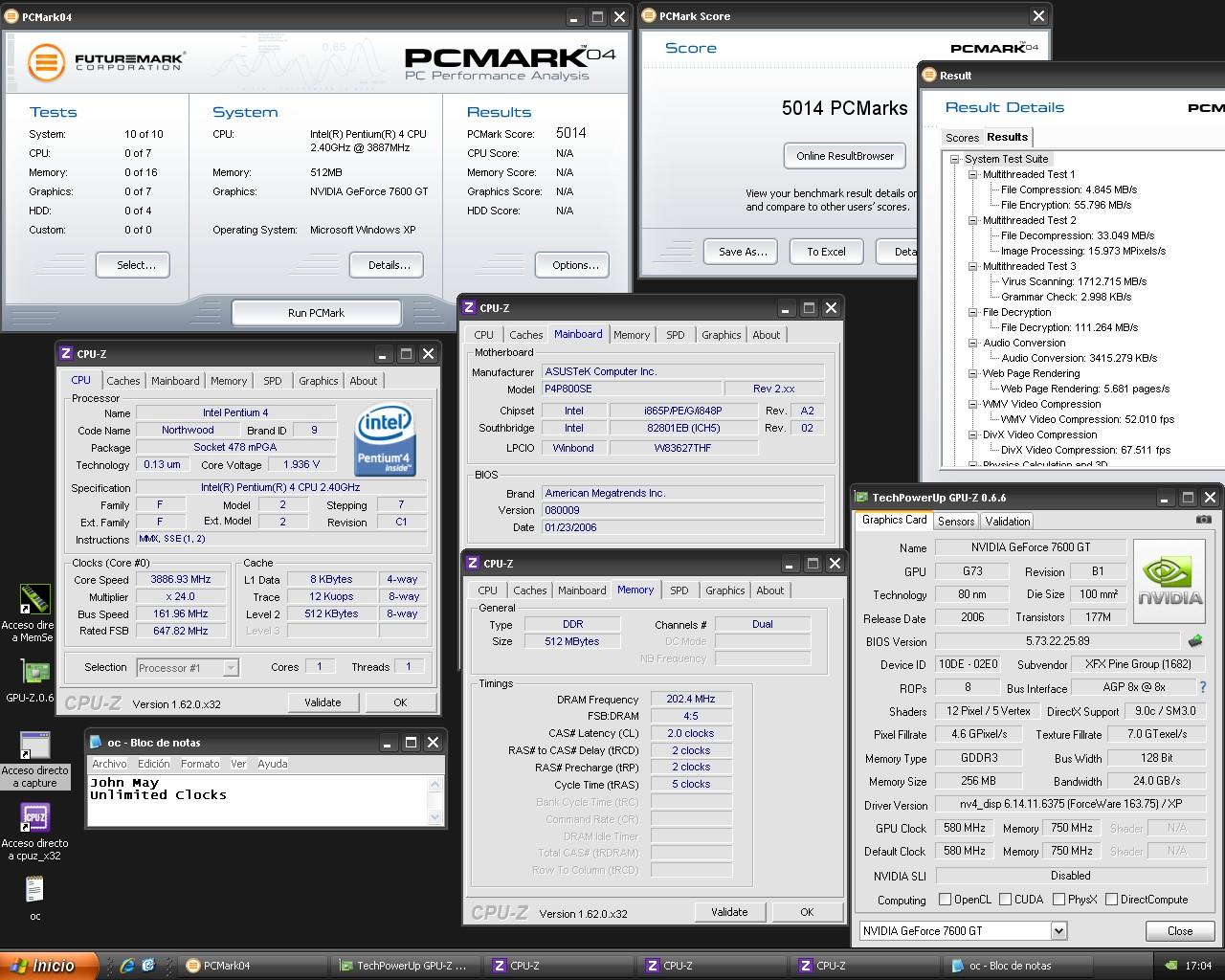Collapse the File Decryption node
Image resolution: width=1225 pixels, height=980 pixels.
pyautogui.click(x=972, y=312)
